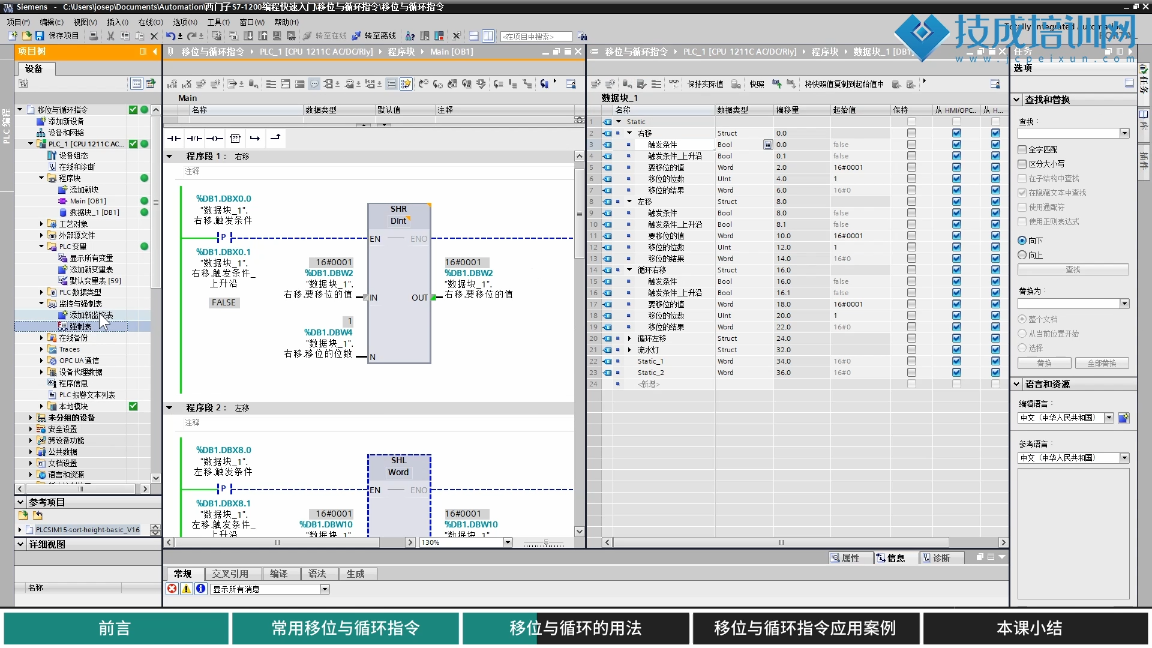The height and width of the screenshot is (648, 1152).
Task: Open the 帮助 (Help) menu
Action: (x=286, y=22)
